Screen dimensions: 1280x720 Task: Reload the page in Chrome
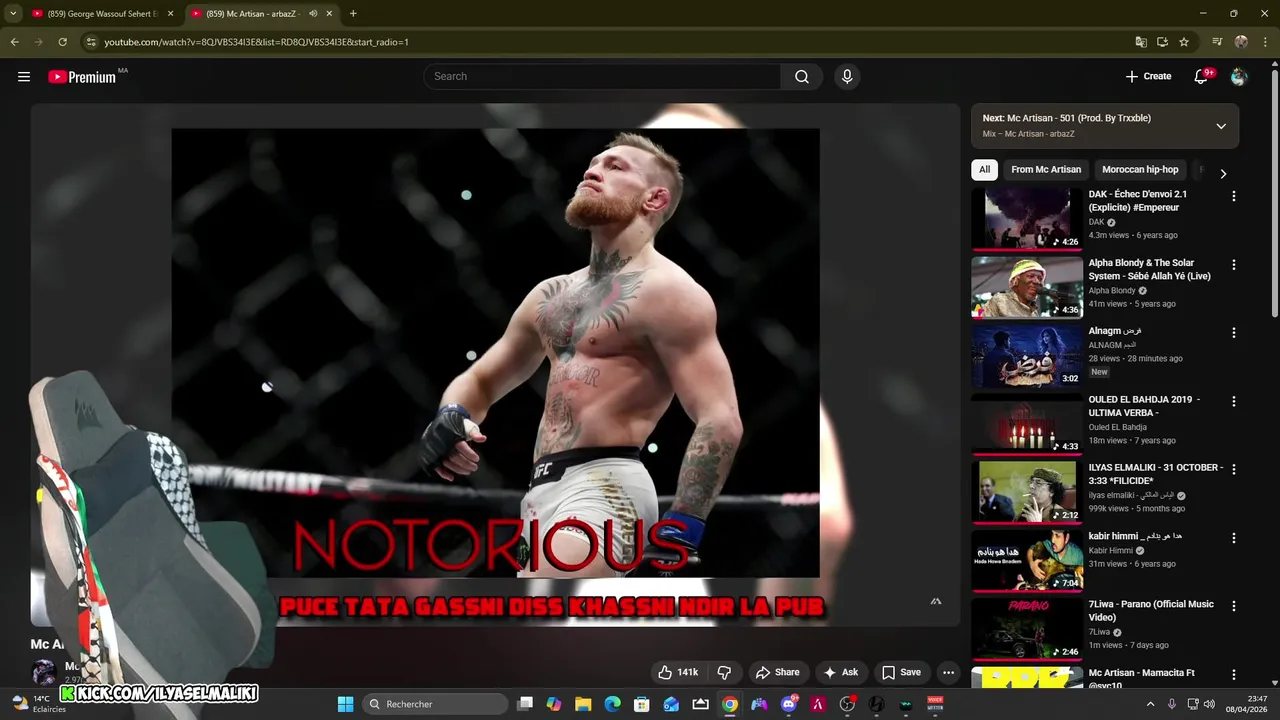pos(62,42)
